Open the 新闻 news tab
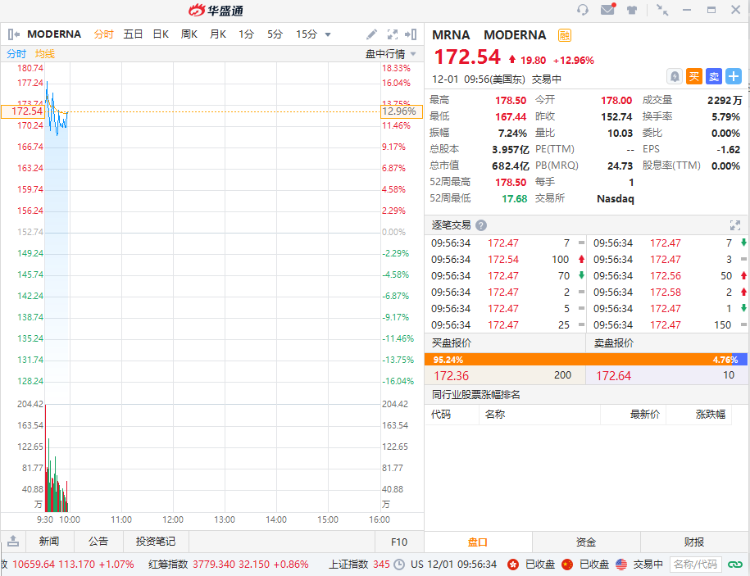The image size is (750, 576). [x=49, y=542]
